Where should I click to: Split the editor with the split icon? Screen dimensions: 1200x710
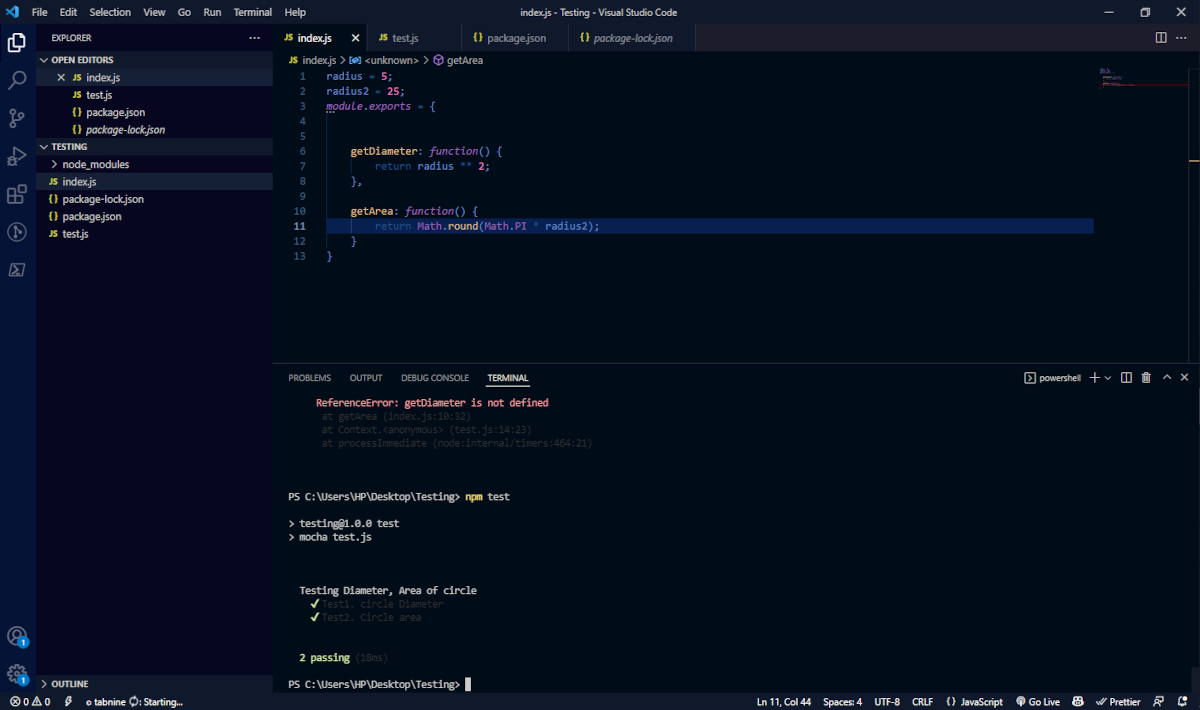(1160, 37)
